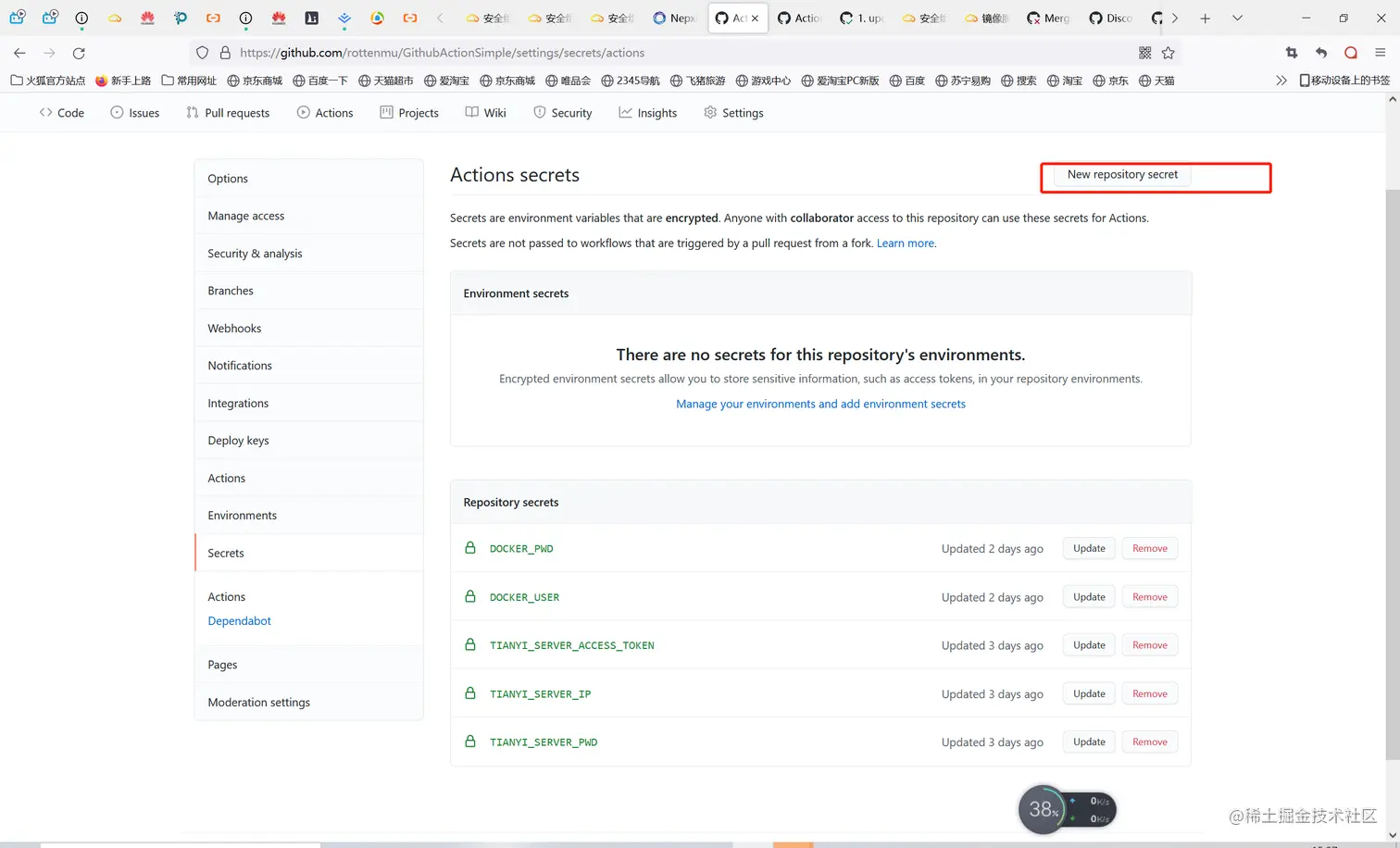Click the site security padlock in address bar
Image resolution: width=1400 pixels, height=848 pixels.
225,53
